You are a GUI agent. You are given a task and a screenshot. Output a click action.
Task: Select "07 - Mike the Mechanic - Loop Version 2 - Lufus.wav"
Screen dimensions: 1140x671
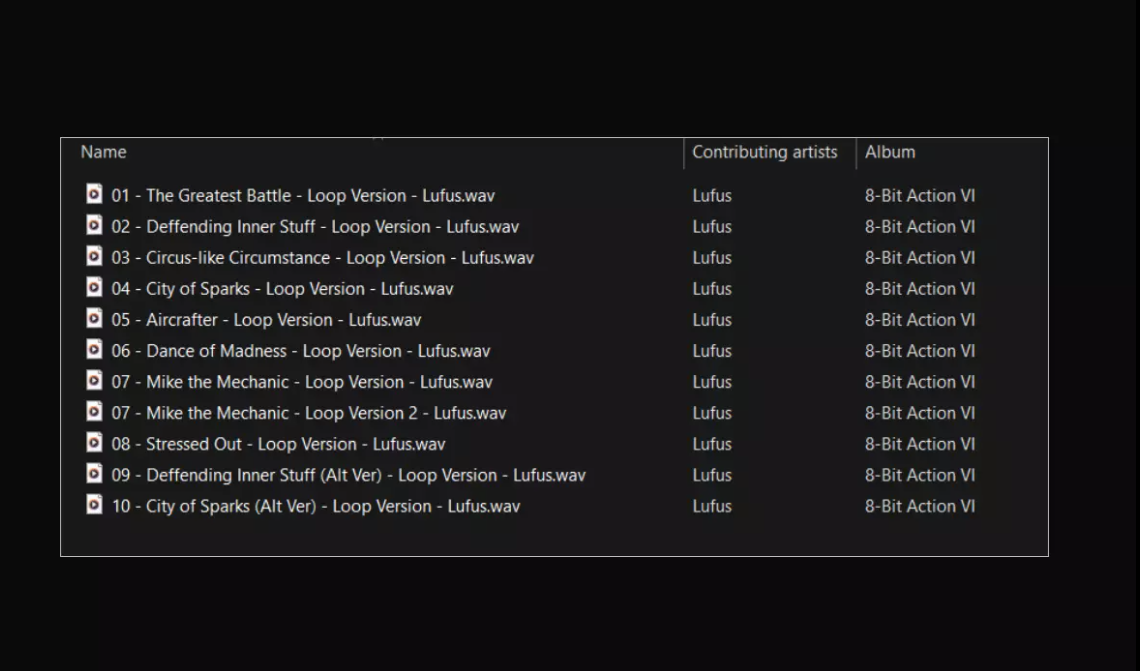click(x=308, y=414)
